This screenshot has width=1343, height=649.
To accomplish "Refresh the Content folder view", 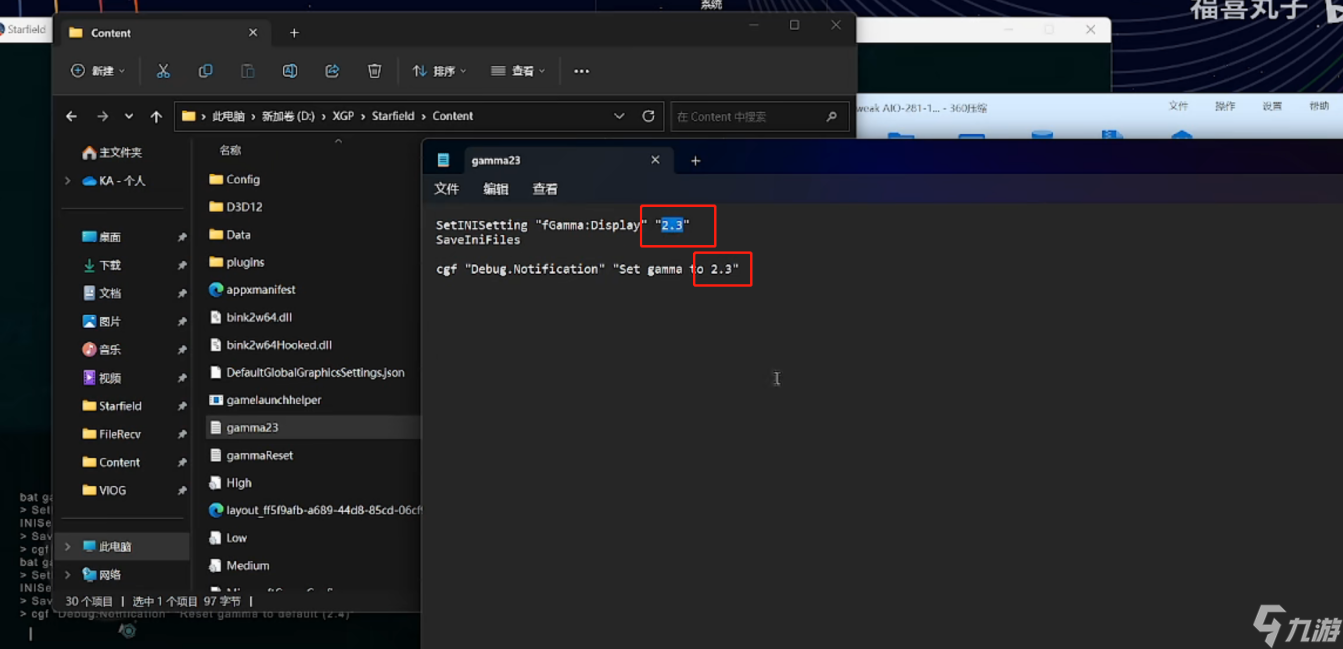I will (648, 116).
